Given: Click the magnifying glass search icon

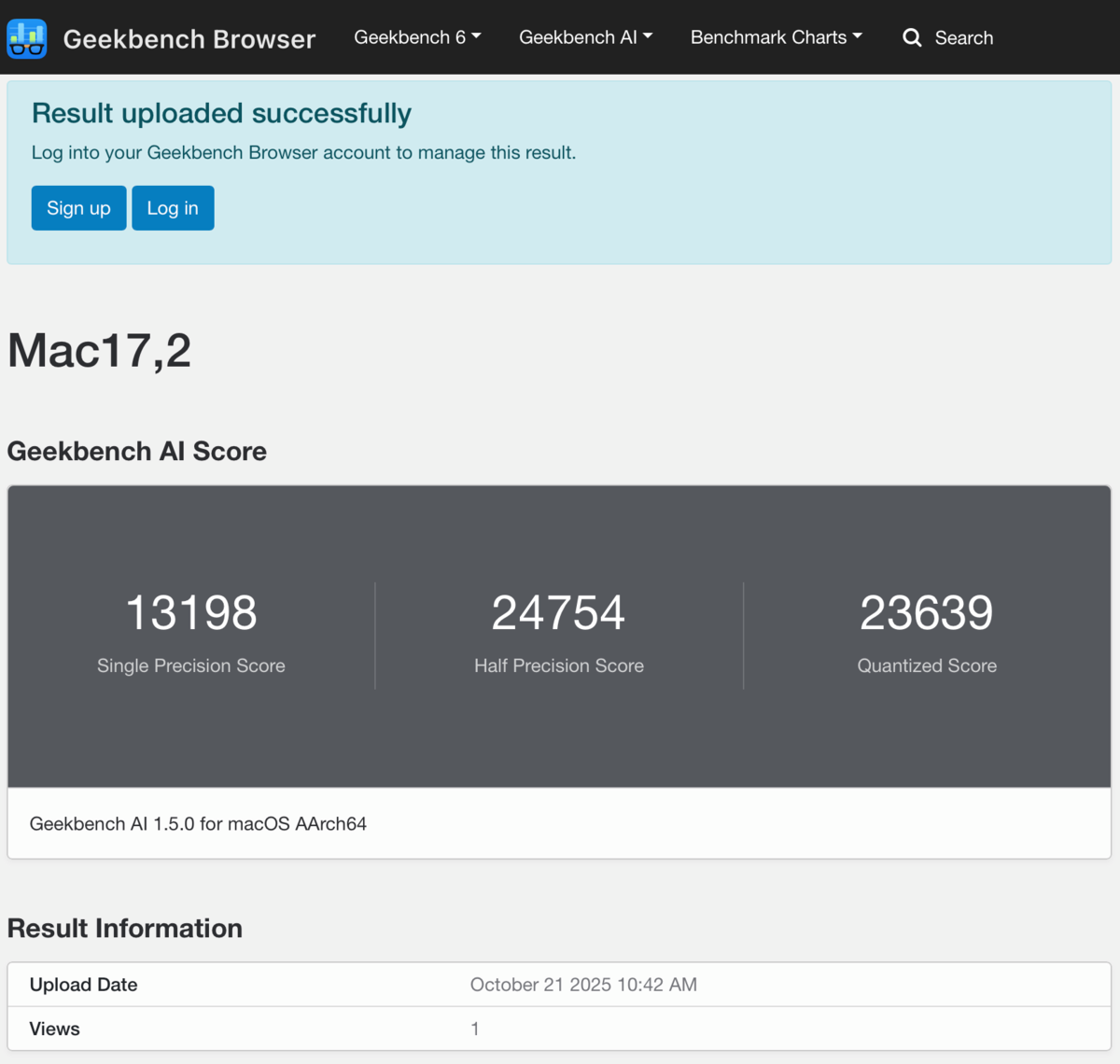Looking at the screenshot, I should coord(912,37).
